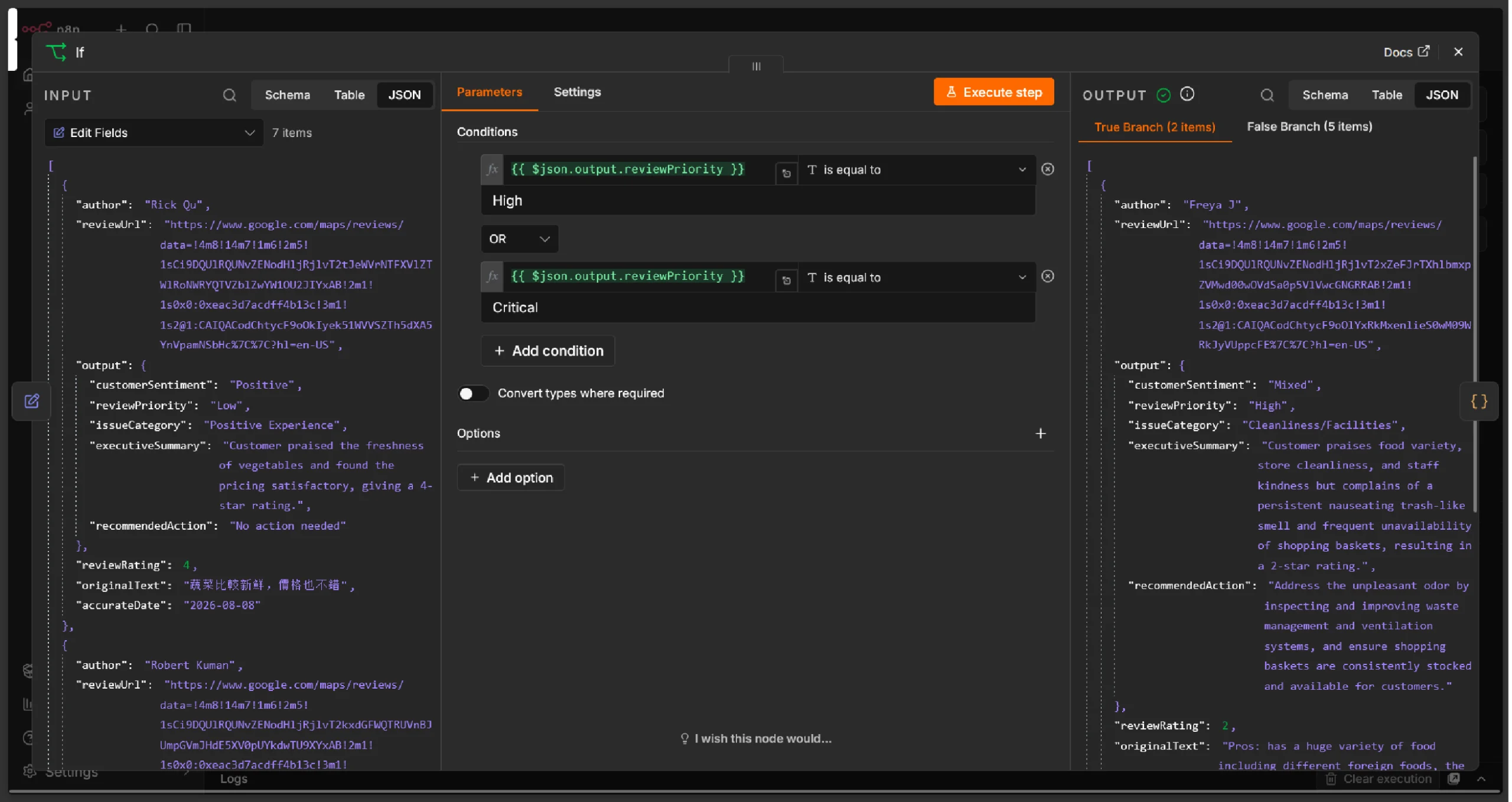
Task: Show False Branch (5 items) output
Action: click(x=1309, y=126)
